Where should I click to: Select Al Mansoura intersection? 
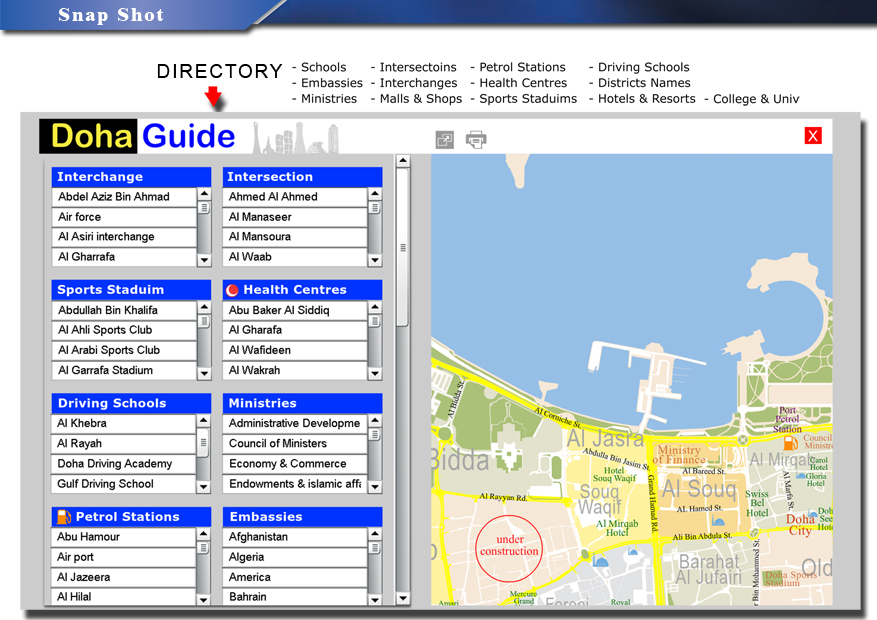tap(295, 236)
